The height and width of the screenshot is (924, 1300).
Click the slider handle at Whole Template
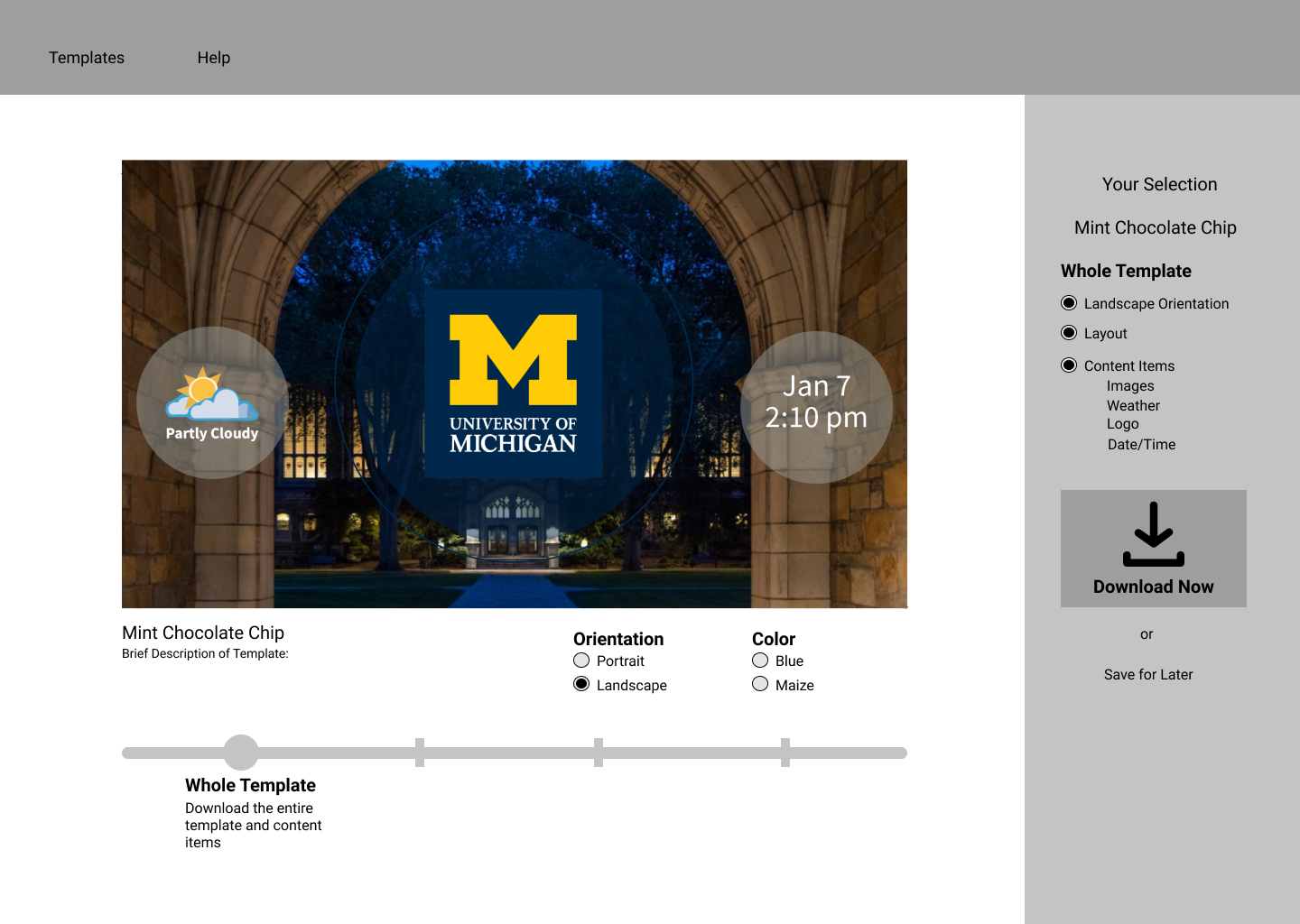point(241,753)
